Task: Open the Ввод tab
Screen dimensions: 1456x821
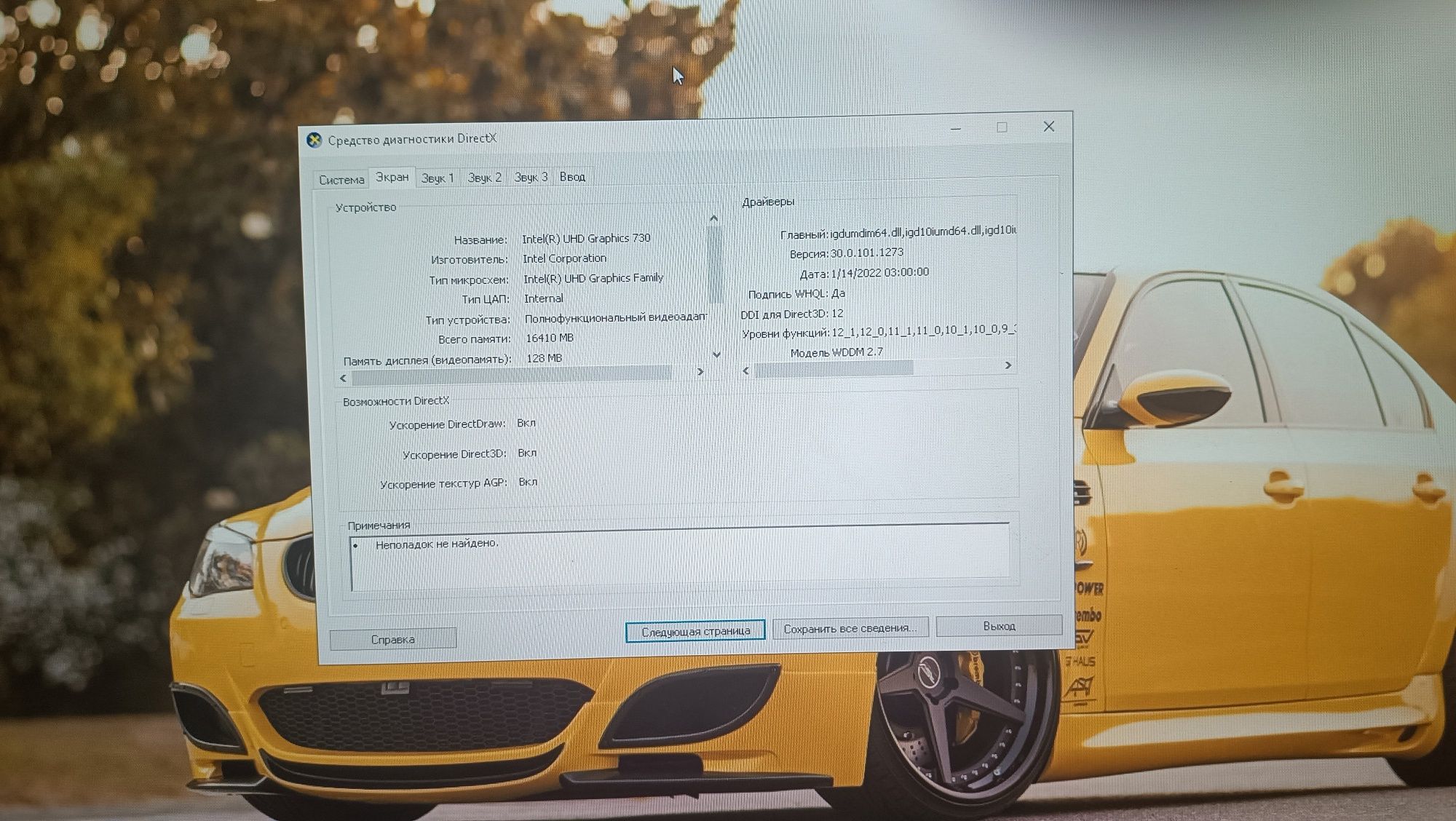Action: point(572,176)
